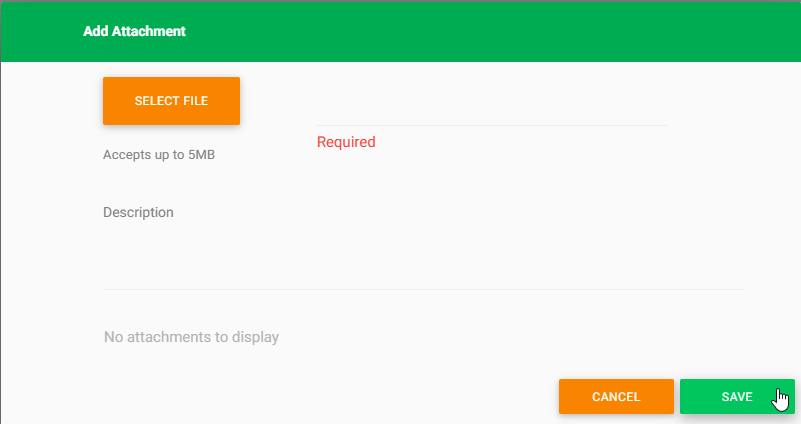The image size is (801, 424).
Task: Click the Description field label
Action: coord(138,212)
